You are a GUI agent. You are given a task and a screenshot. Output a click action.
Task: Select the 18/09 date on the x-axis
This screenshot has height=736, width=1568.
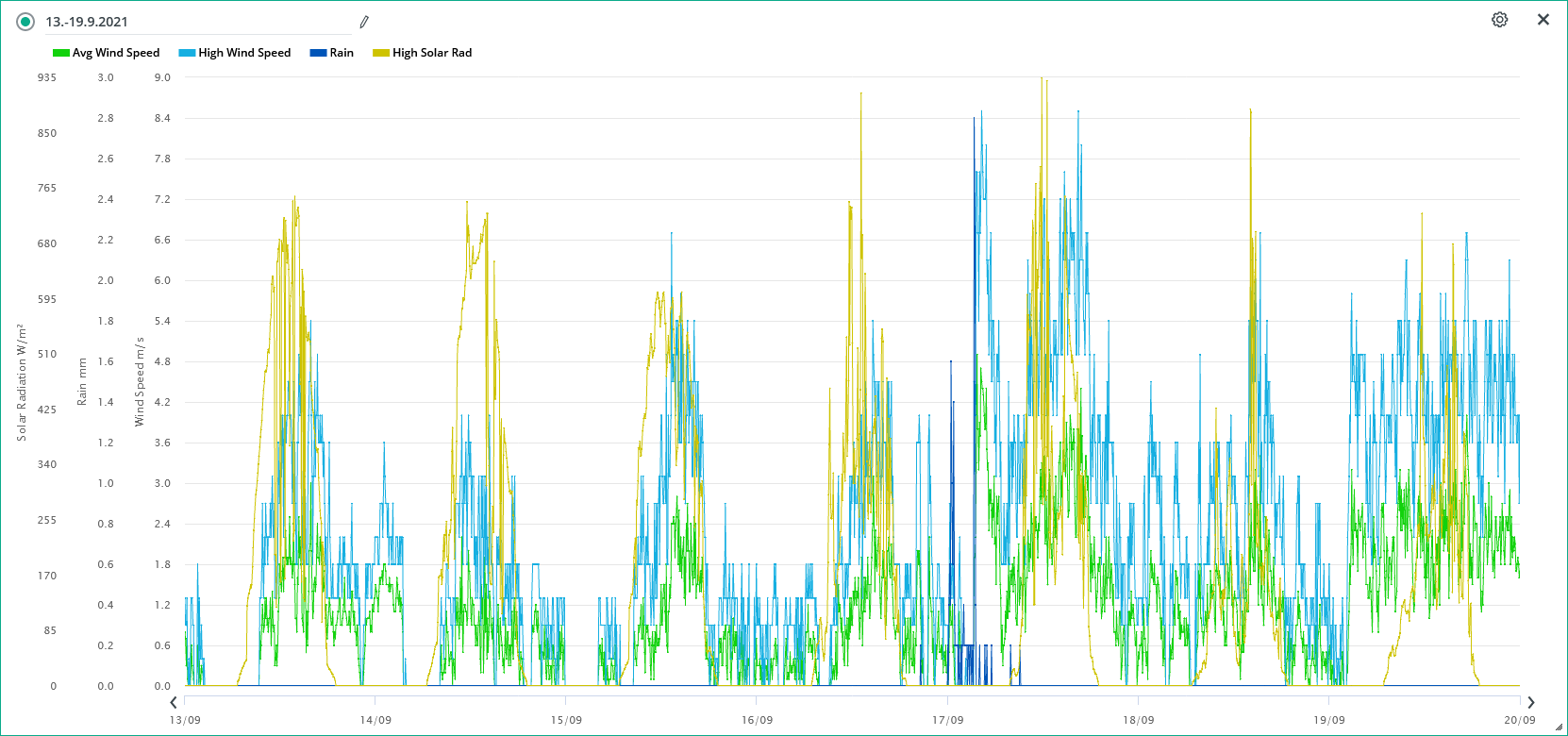(1138, 720)
